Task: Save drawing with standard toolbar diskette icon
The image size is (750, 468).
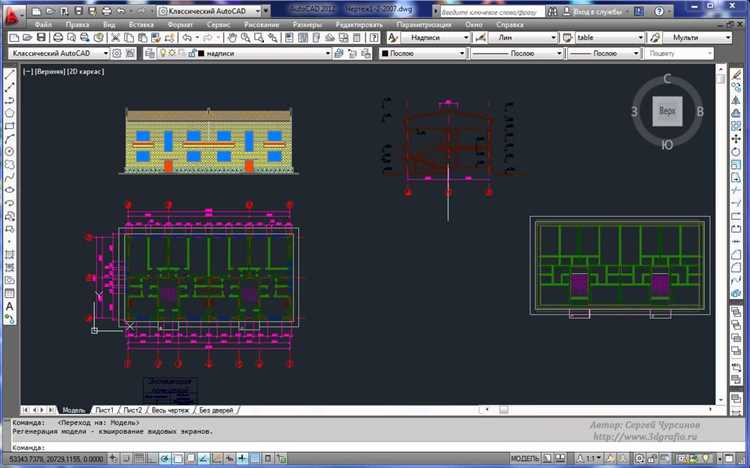Action: (x=42, y=37)
